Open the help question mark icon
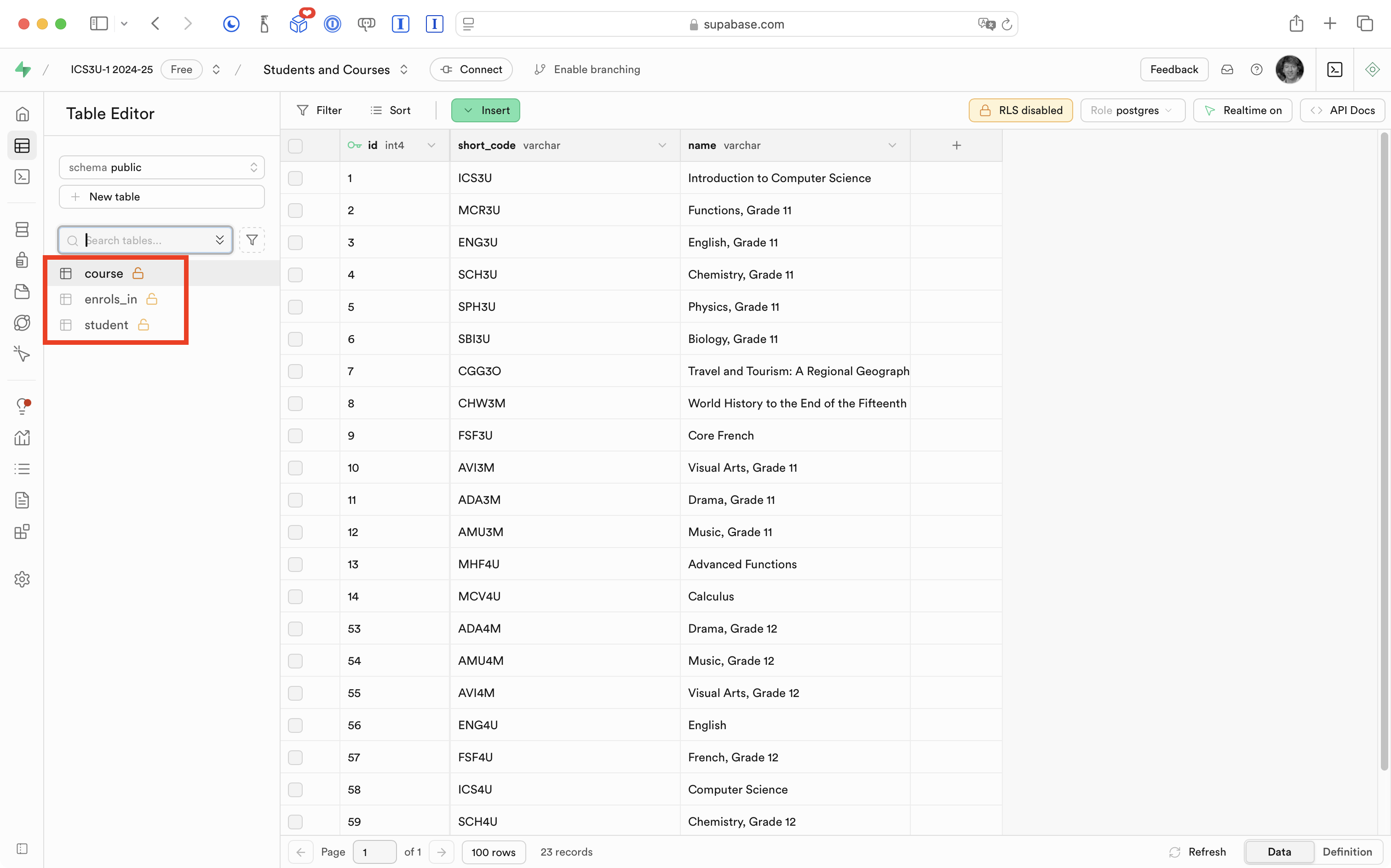1391x868 pixels. pyautogui.click(x=1256, y=69)
